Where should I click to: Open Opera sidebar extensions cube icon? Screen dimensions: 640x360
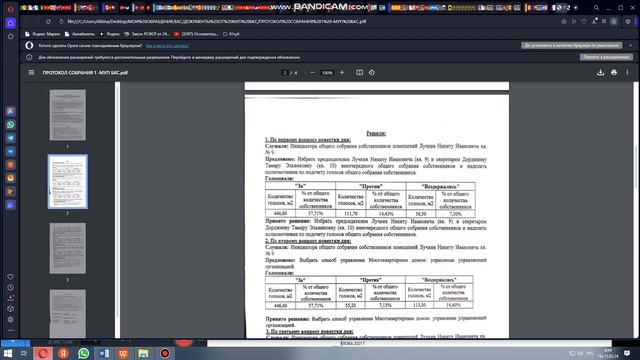pos(11,309)
